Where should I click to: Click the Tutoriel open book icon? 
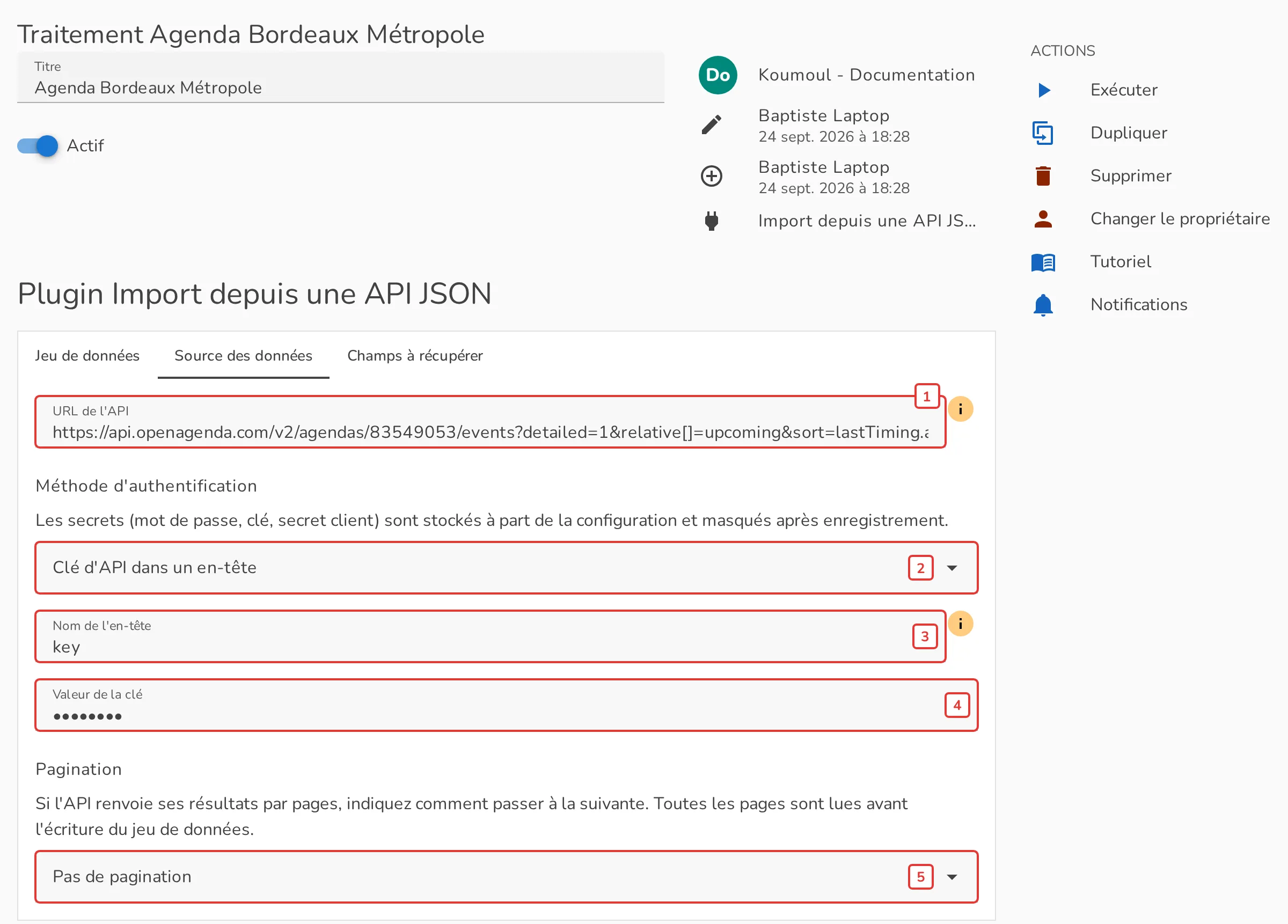tap(1043, 262)
